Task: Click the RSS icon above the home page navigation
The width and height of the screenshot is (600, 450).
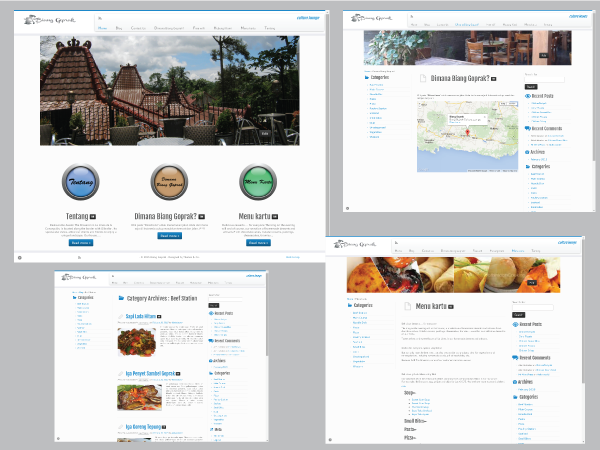Action: coord(100,18)
